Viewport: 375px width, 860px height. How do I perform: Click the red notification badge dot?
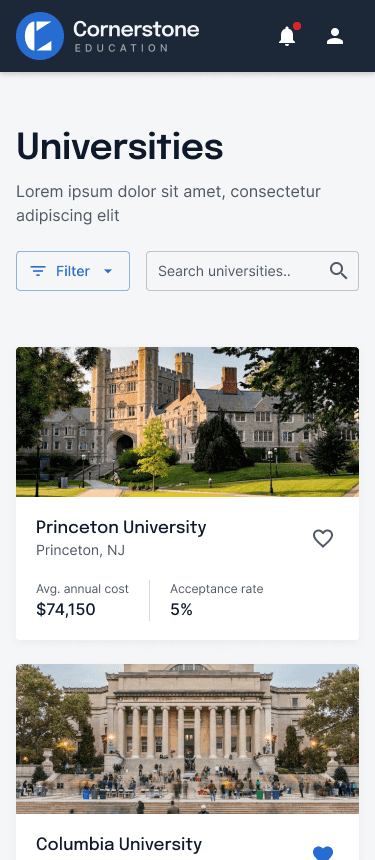click(297, 26)
